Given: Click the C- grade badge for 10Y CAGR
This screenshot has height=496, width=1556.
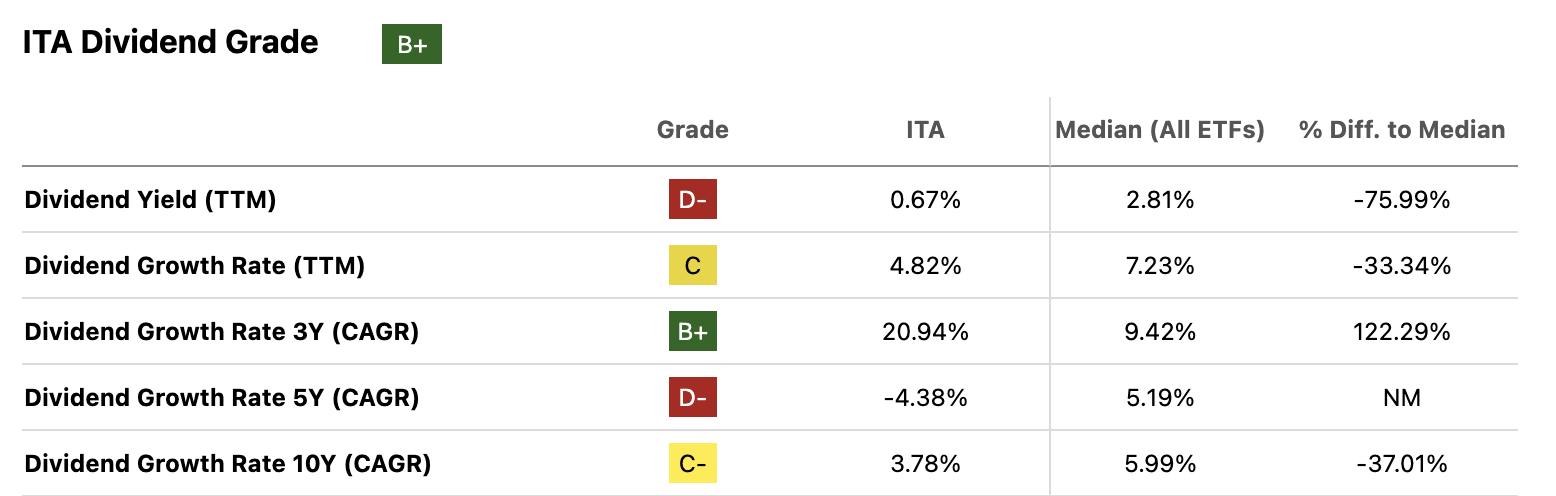Looking at the screenshot, I should point(693,464).
